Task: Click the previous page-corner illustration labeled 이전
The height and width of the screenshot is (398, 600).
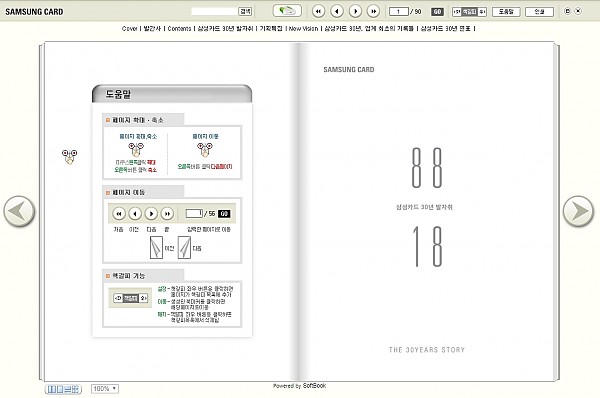Action: (x=156, y=248)
